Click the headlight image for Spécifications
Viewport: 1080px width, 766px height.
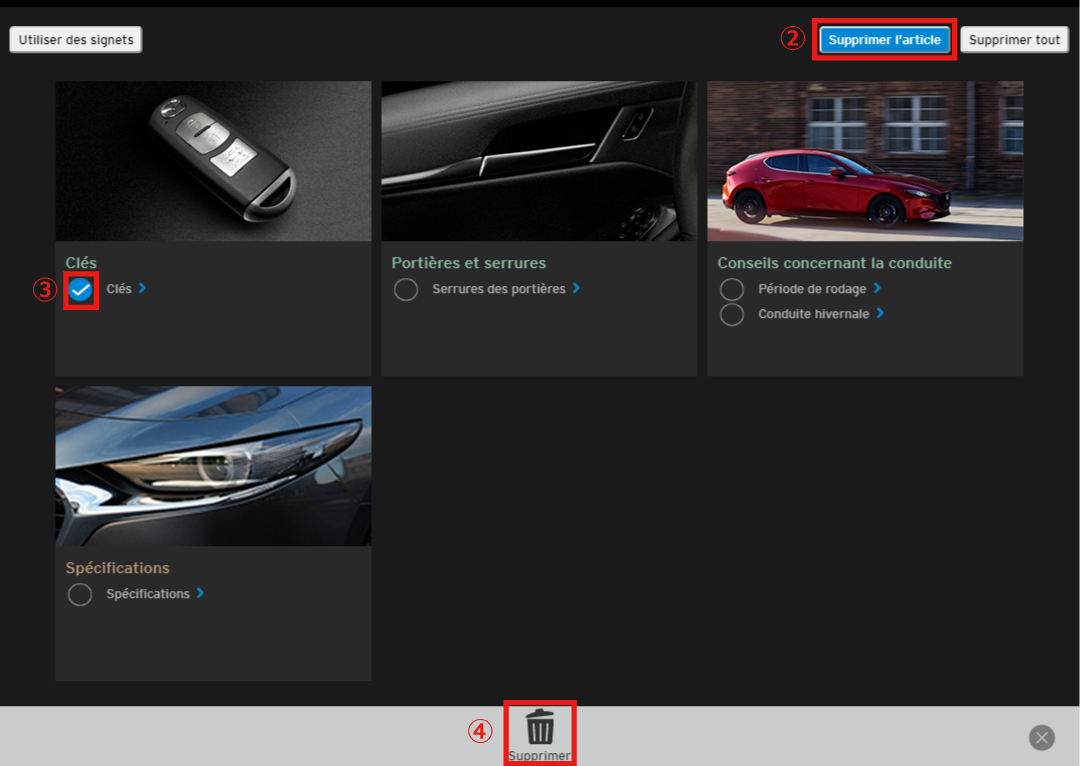tap(213, 466)
